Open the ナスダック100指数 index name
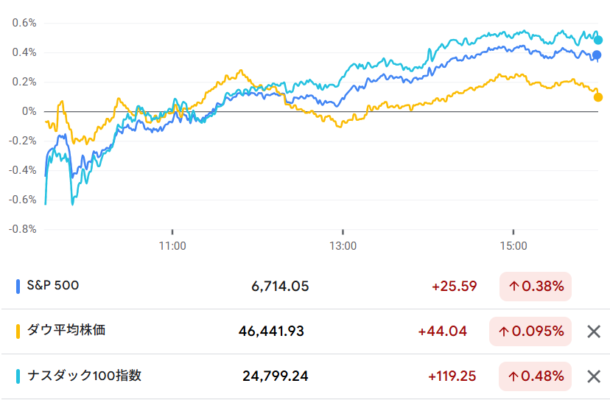Image resolution: width=610 pixels, height=400 pixels. [x=84, y=377]
